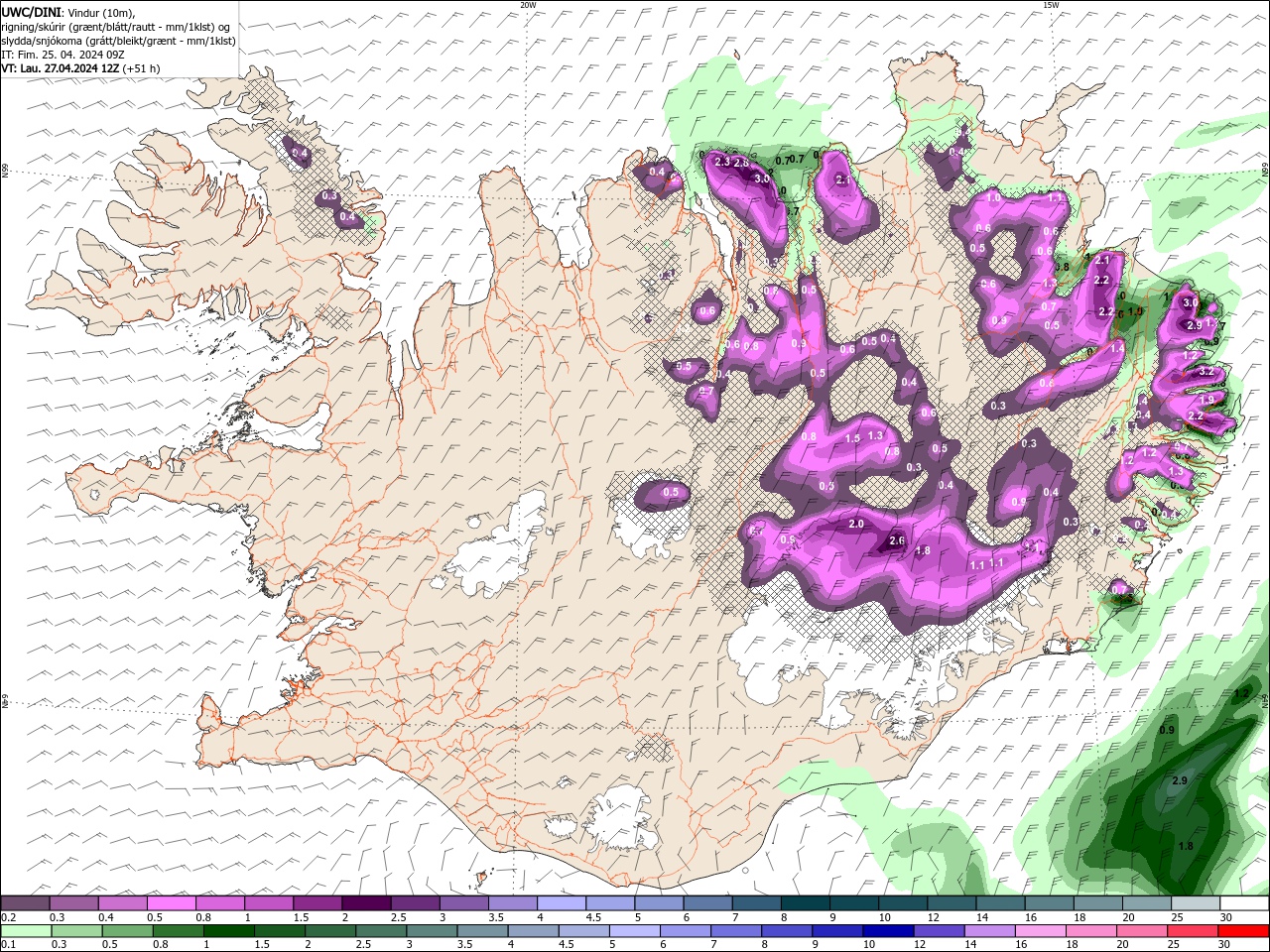Pick the snow swatch between 25 and 30
The height and width of the screenshot is (952, 1270).
coord(1196,903)
